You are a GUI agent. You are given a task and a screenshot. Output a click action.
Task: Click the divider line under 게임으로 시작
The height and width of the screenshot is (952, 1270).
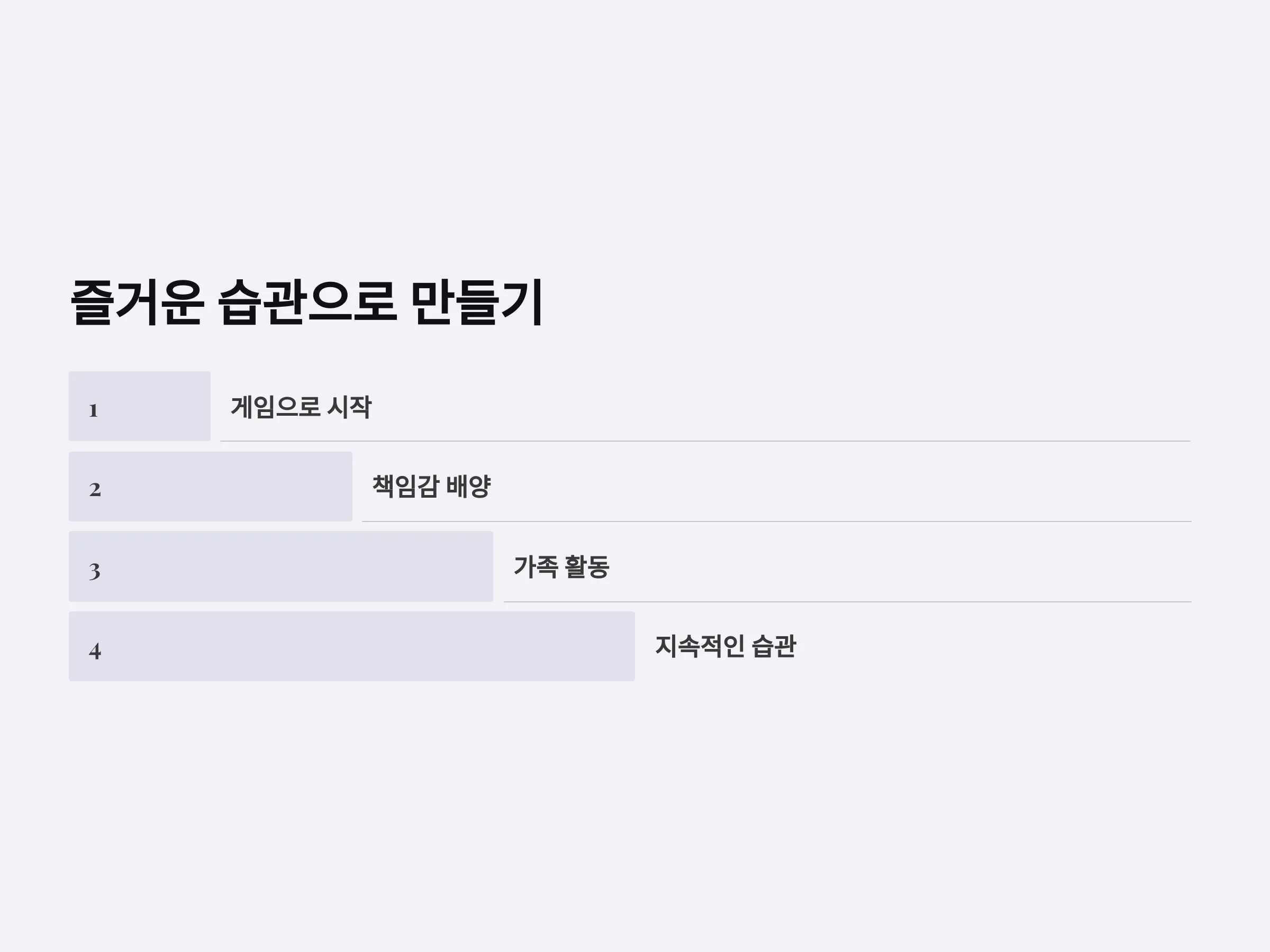coord(705,441)
